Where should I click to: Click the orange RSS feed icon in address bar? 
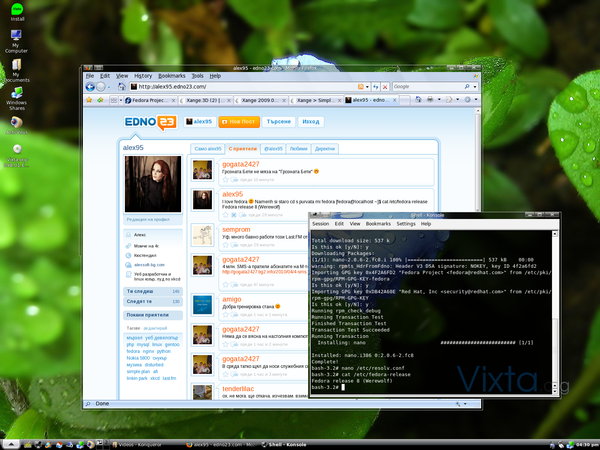(x=360, y=87)
